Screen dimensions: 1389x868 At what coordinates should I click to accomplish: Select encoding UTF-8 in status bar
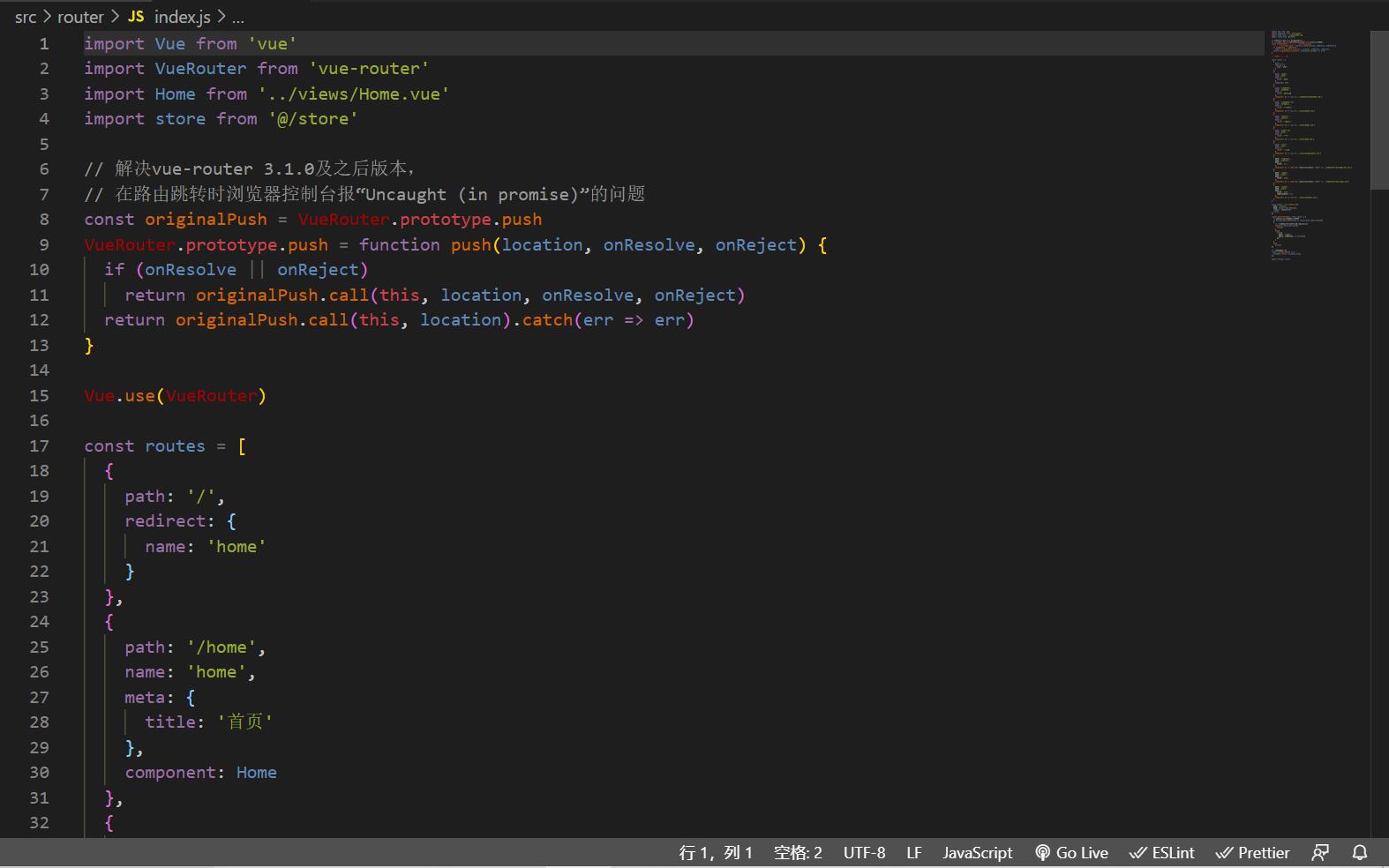pyautogui.click(x=864, y=852)
